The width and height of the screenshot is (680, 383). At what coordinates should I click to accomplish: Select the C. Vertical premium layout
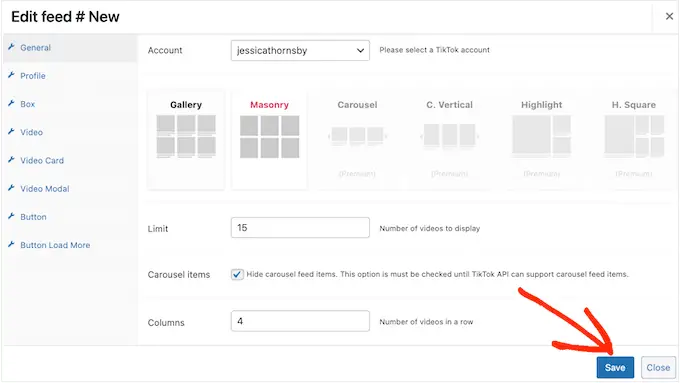[x=449, y=140]
